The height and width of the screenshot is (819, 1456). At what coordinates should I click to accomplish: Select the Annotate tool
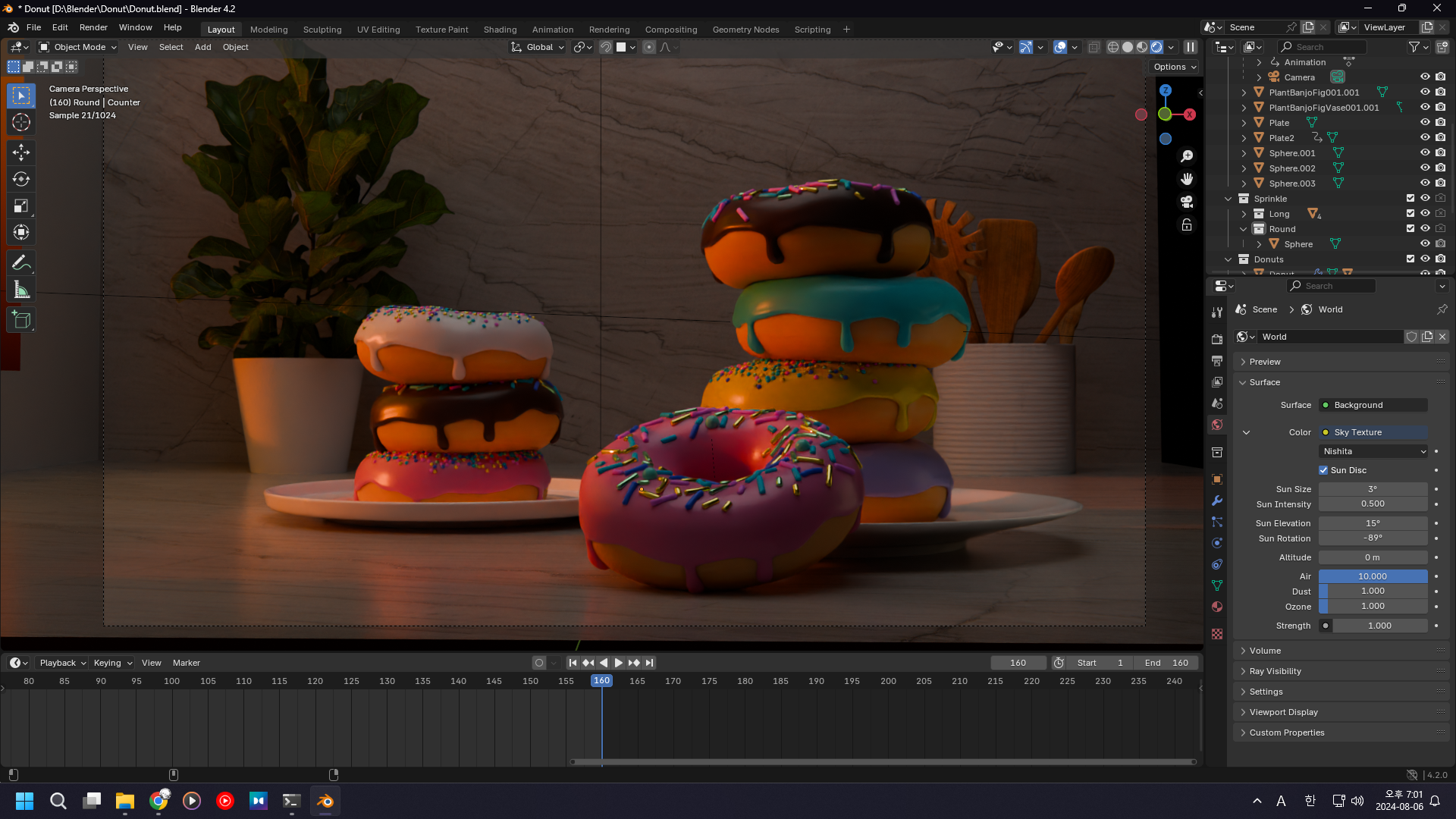point(21,262)
